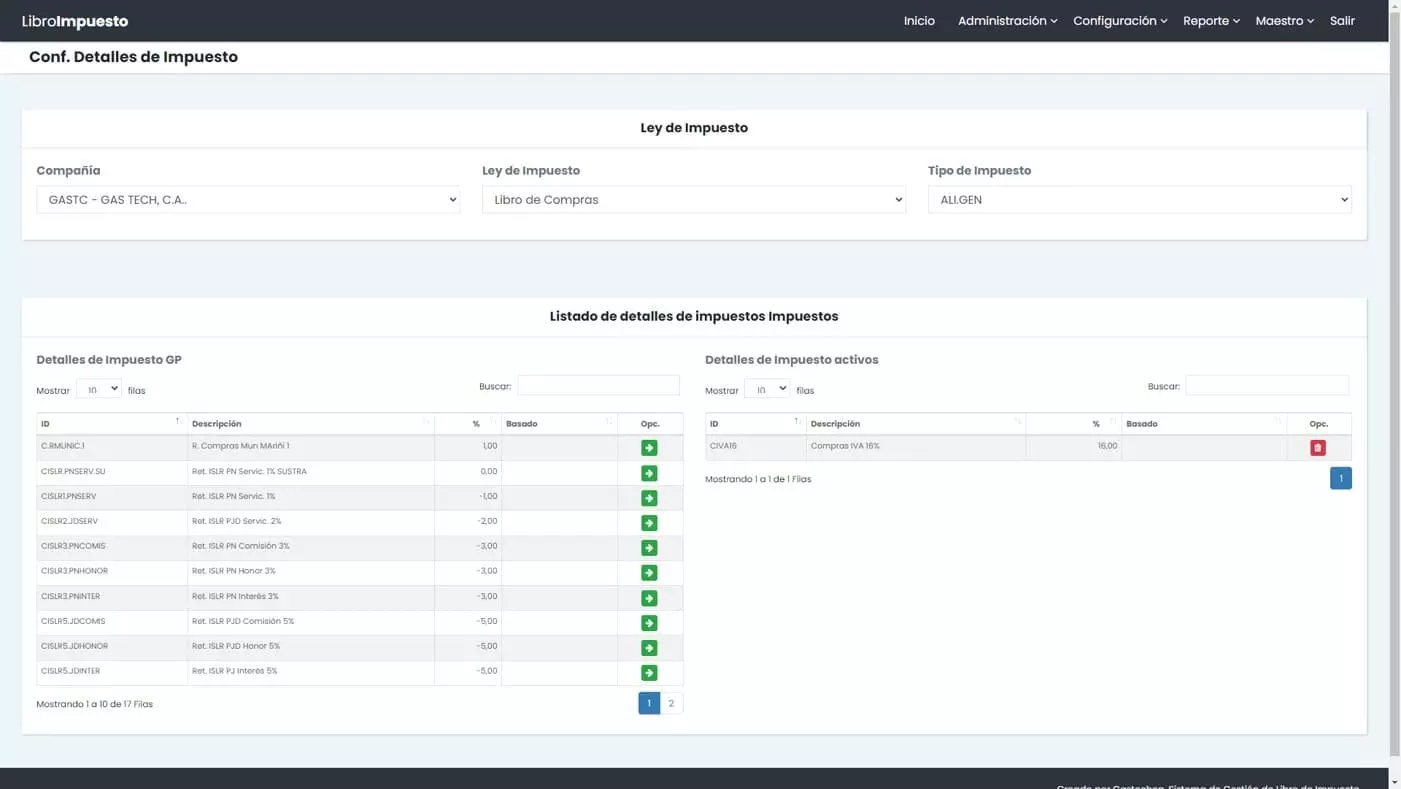Add CISLR2.JDSERV row using green arrow
This screenshot has height=789, width=1401.
pyautogui.click(x=649, y=523)
